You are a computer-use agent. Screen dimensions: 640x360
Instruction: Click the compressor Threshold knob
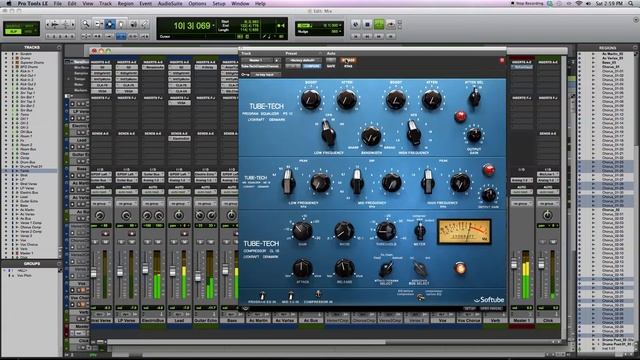[386, 231]
